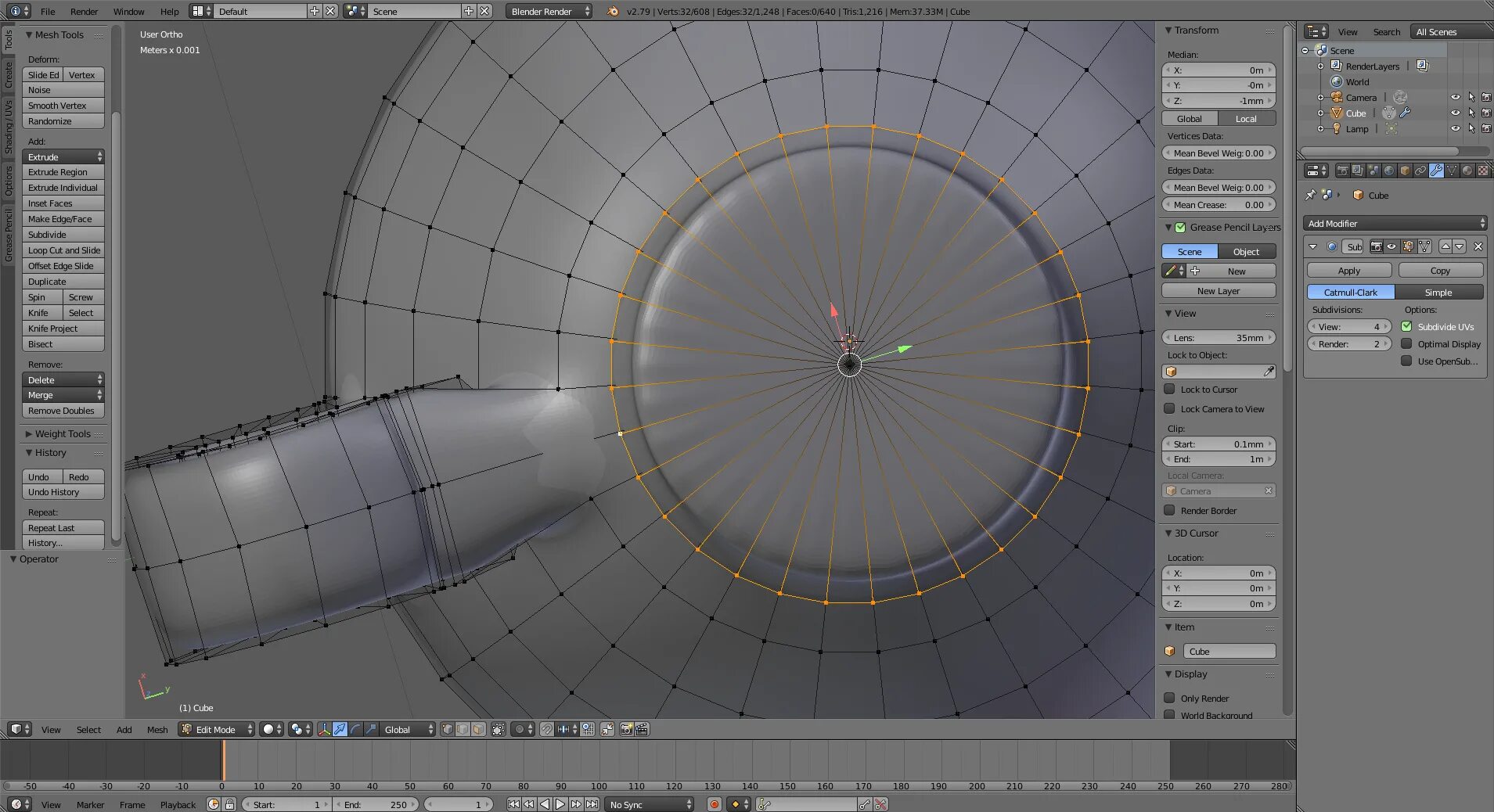Click the Loop Cut and Slide button
The image size is (1494, 812).
63,250
